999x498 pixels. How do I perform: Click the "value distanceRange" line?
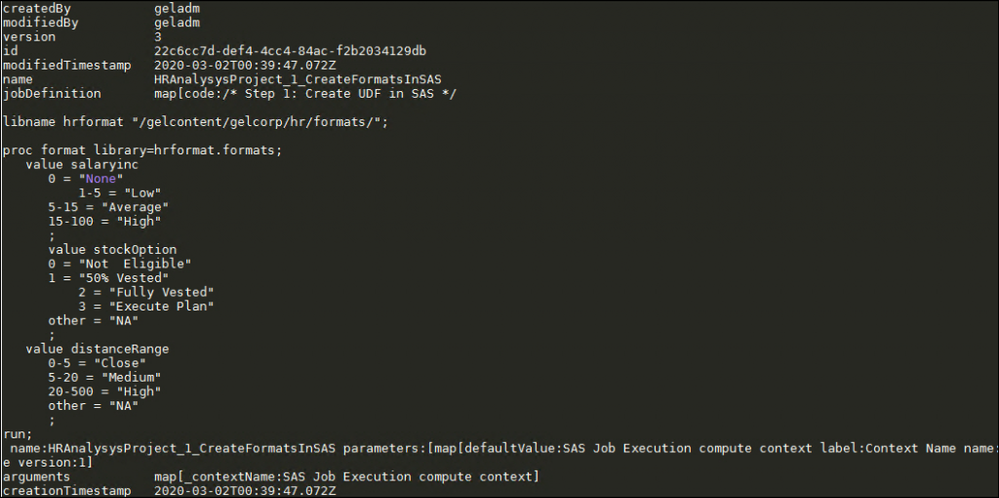96,349
